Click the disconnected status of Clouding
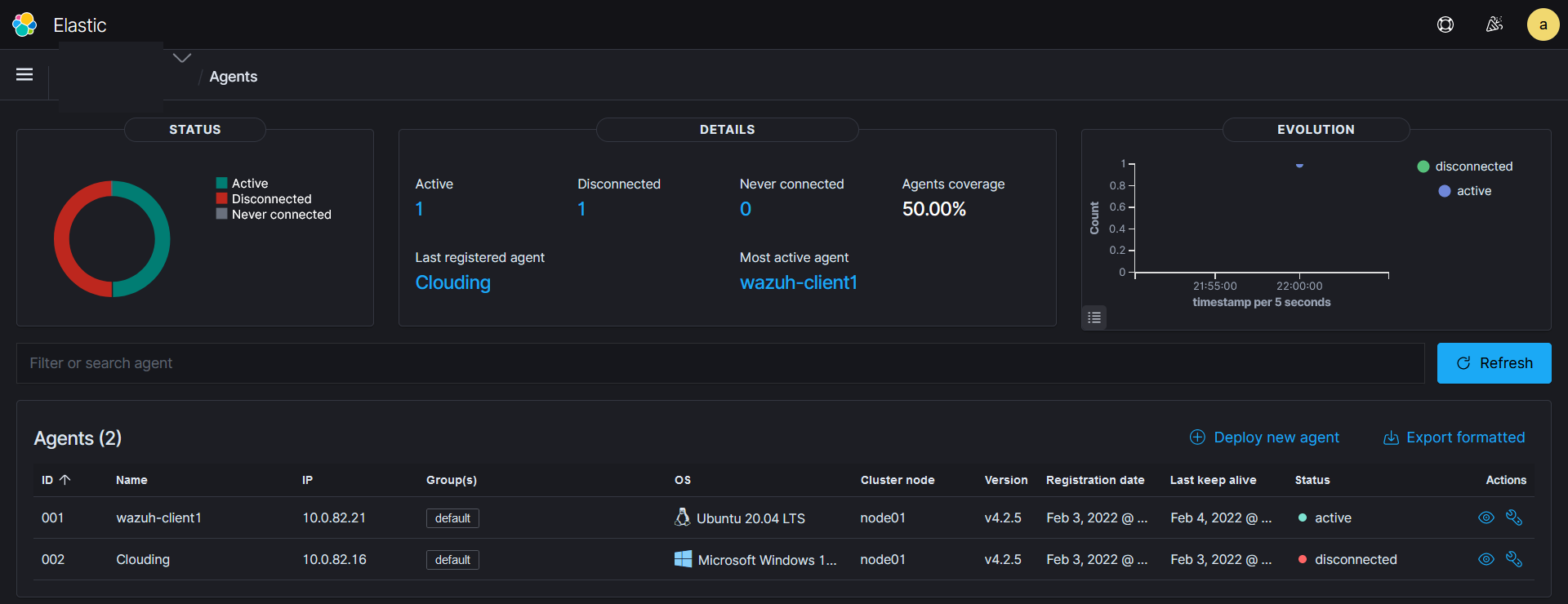Screen dimensions: 1568x604 point(1347,559)
